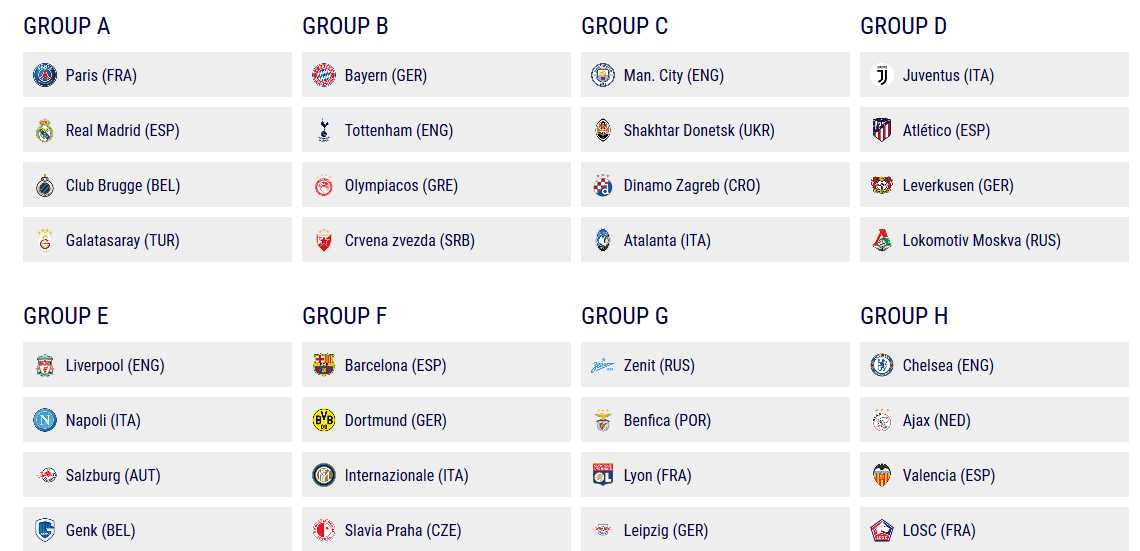Viewport: 1140px width, 551px height.
Task: Click the Chelsea club crest
Action: pyautogui.click(x=881, y=365)
